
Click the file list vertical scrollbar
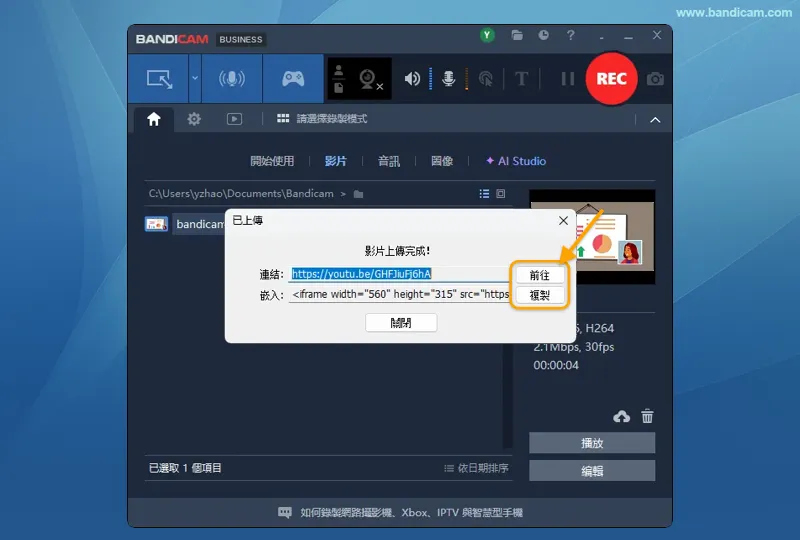(x=507, y=396)
